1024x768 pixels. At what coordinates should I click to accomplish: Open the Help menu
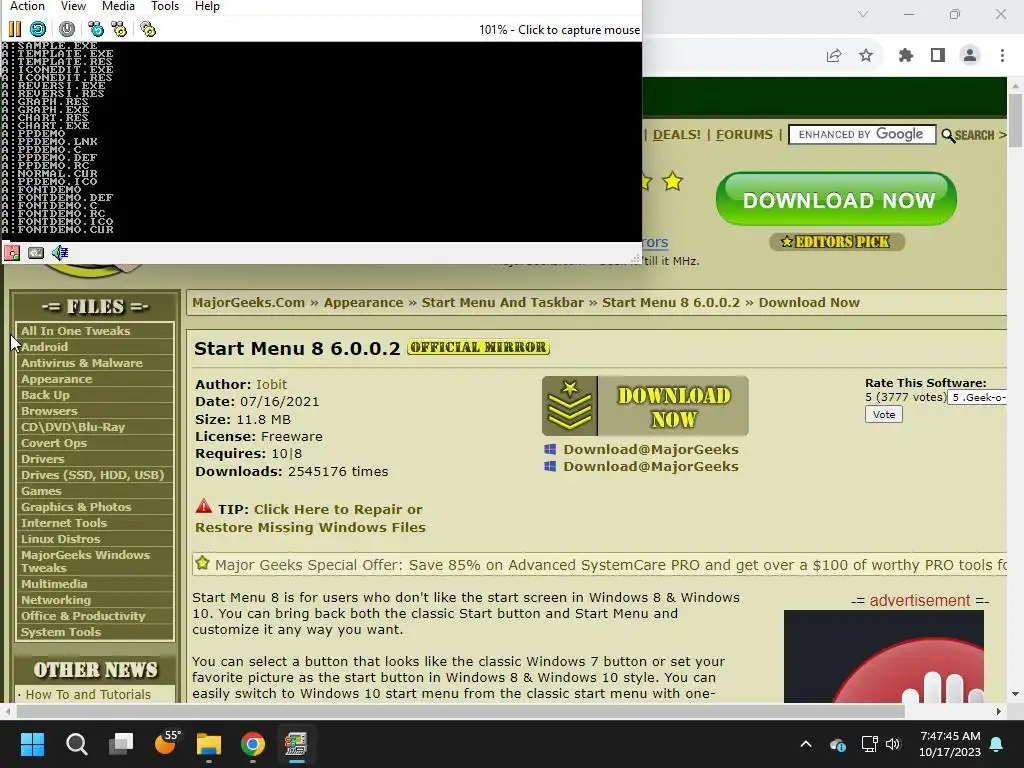207,7
